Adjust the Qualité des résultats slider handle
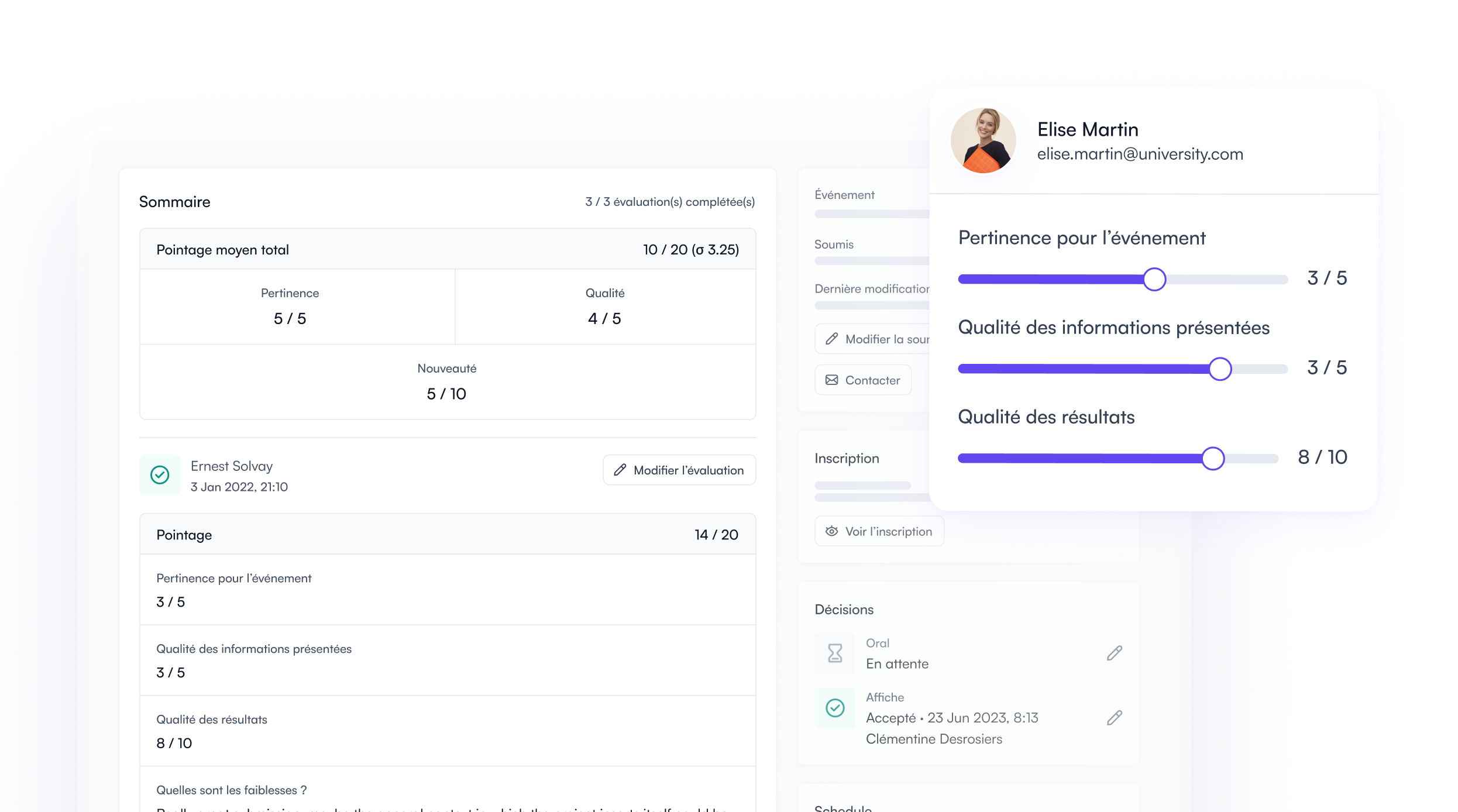Screen dimensions: 1458x812 tap(1213, 458)
